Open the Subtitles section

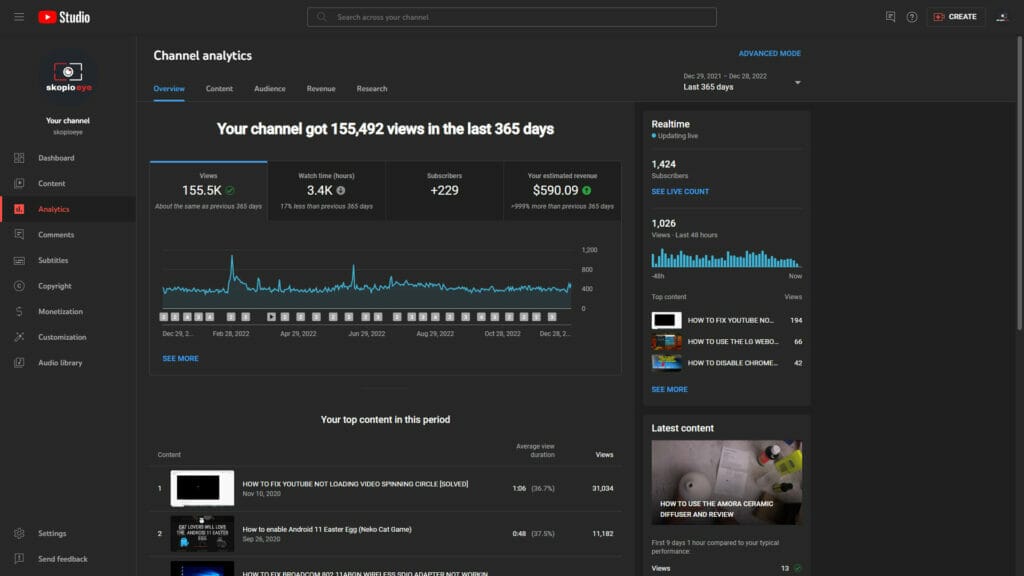click(55, 260)
